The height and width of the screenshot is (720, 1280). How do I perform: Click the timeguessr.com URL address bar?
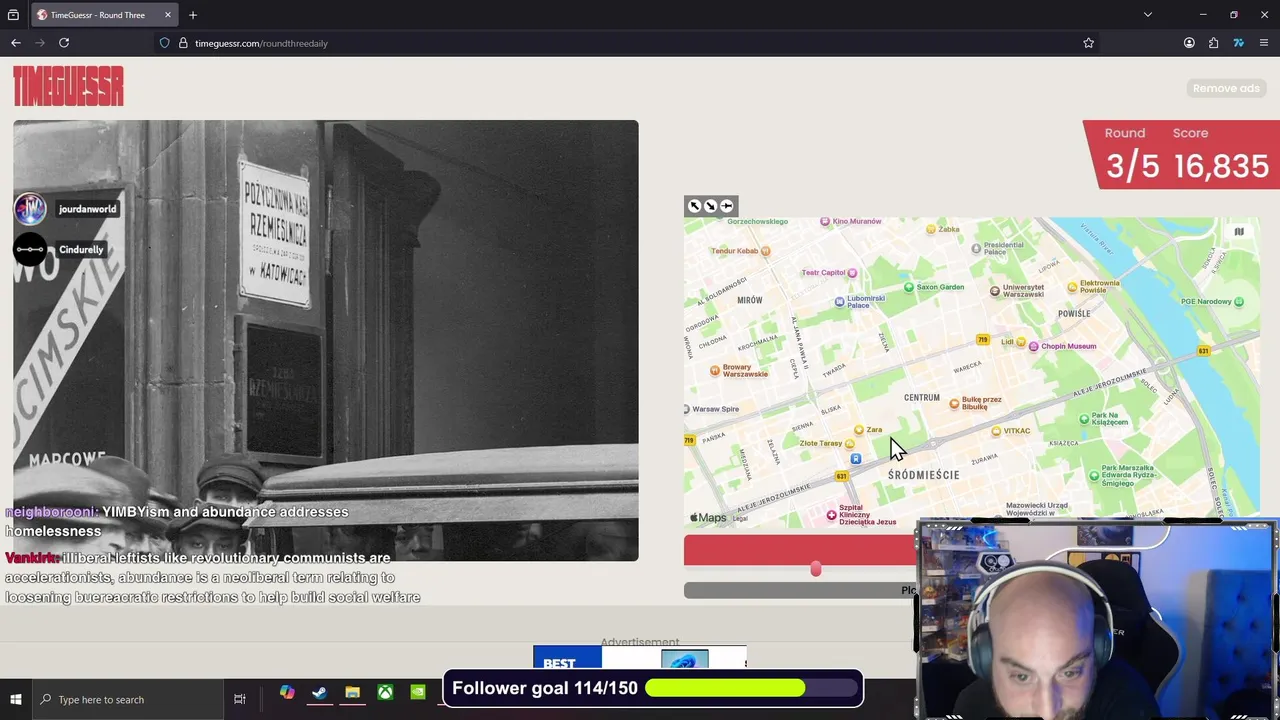coord(620,43)
